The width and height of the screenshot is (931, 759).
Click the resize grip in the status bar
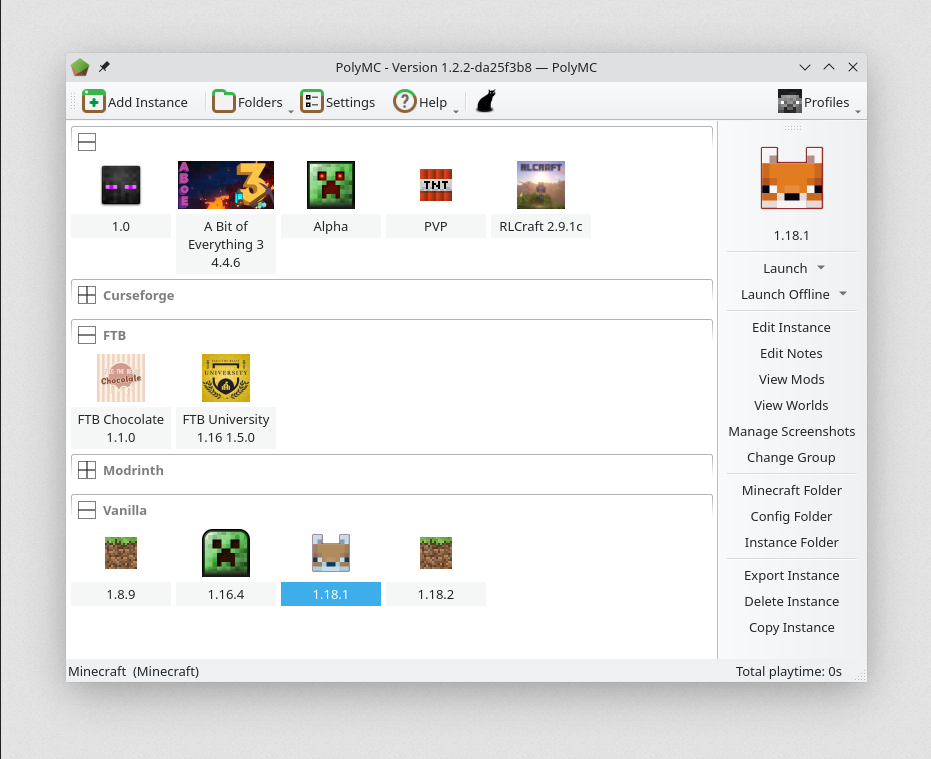(x=860, y=675)
